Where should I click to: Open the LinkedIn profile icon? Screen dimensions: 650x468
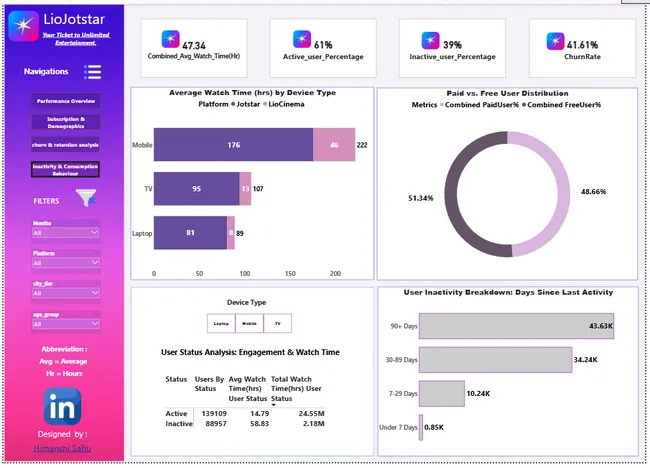pyautogui.click(x=62, y=406)
